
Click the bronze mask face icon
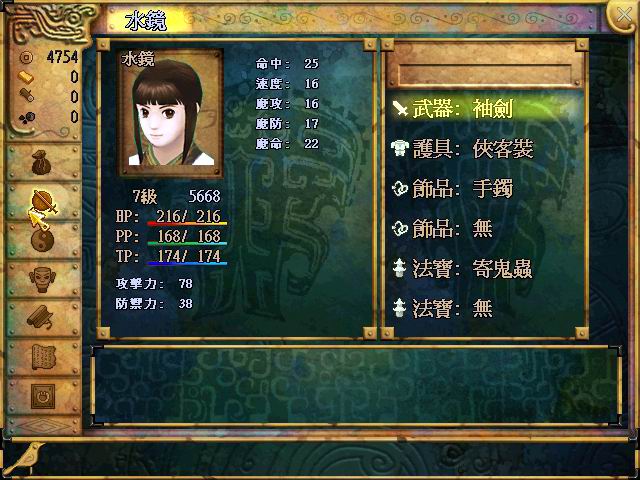coord(42,279)
